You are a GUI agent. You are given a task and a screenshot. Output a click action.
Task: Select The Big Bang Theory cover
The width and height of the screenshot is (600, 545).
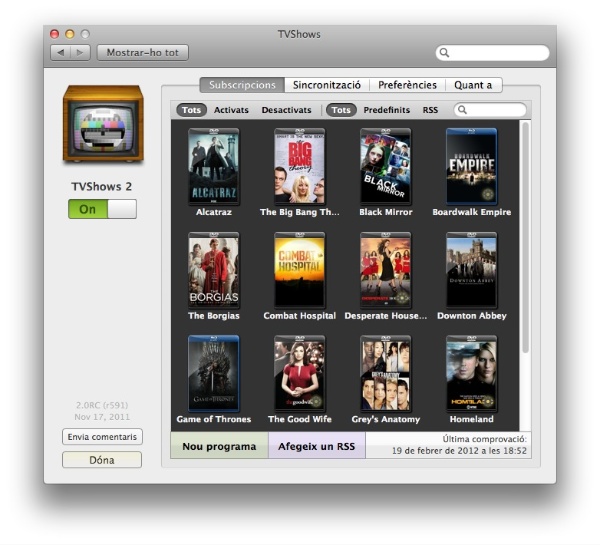(300, 166)
